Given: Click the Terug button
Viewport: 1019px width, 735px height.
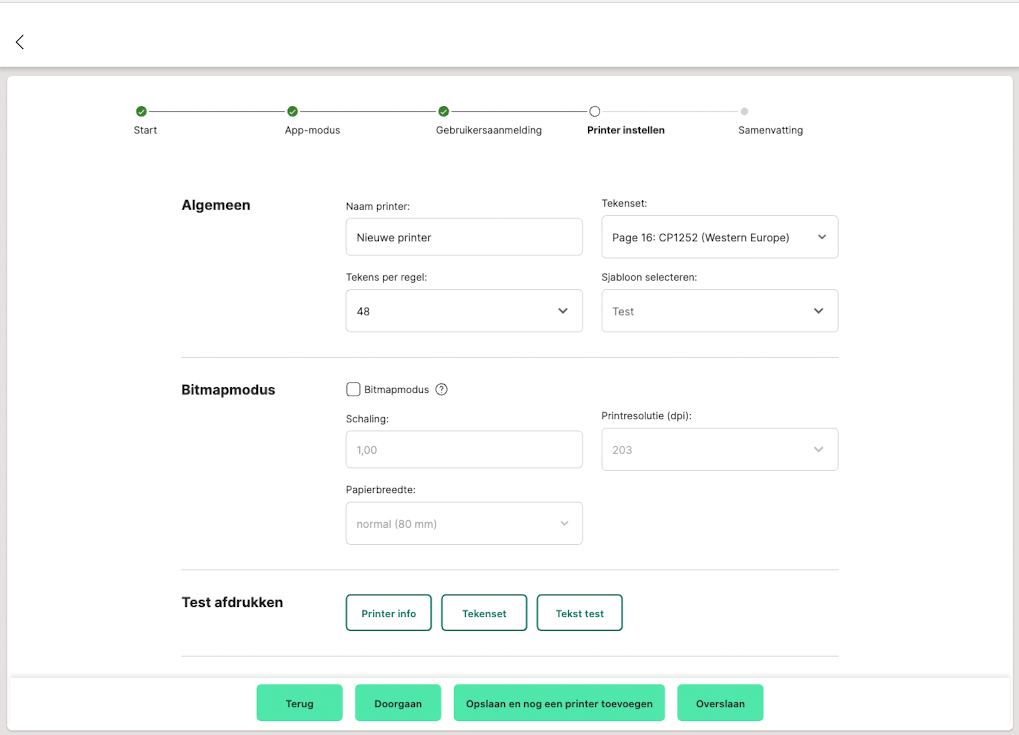Looking at the screenshot, I should (299, 703).
